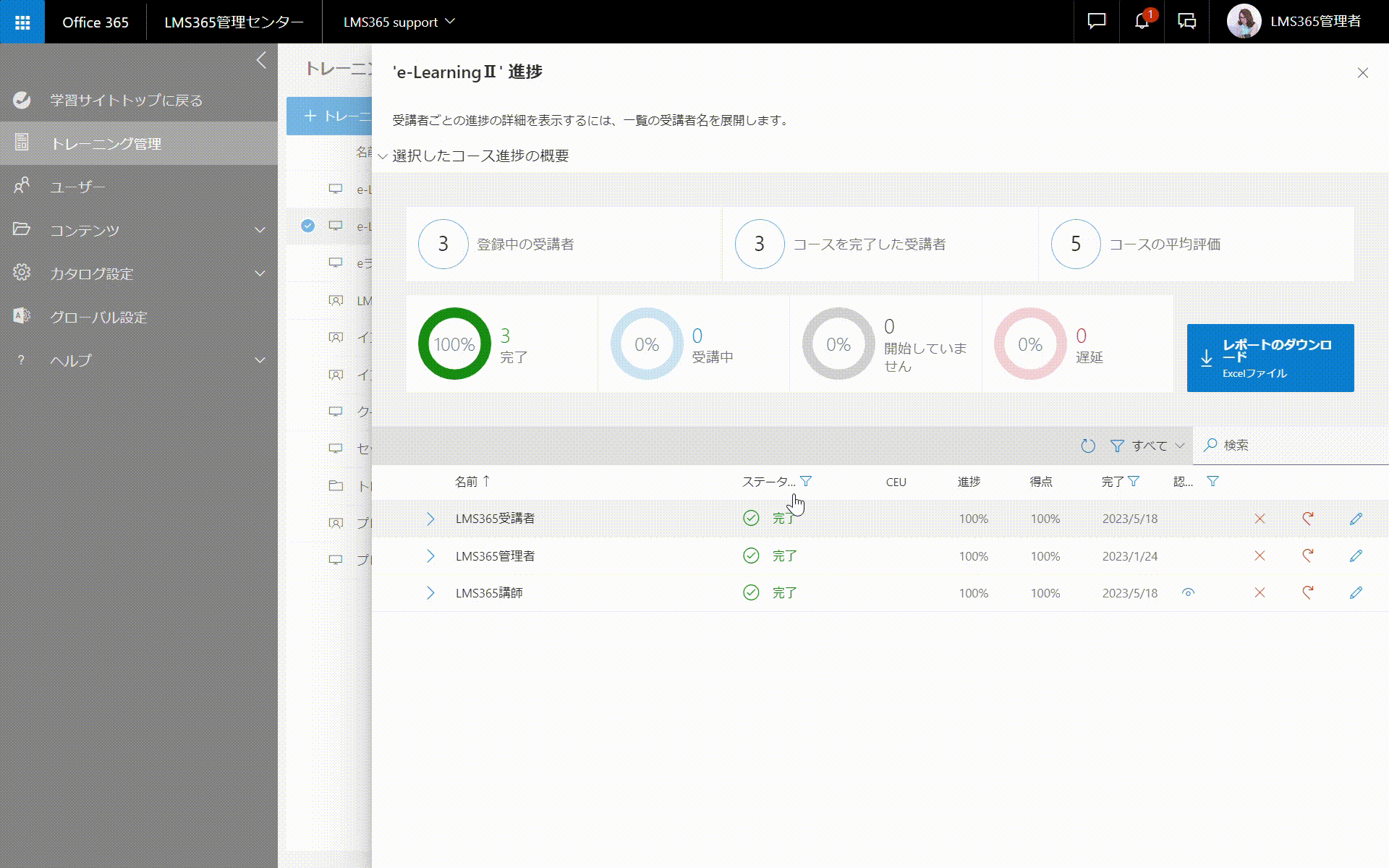Click the 完了 status icon for LMS365管理者
1389x868 pixels.
[x=751, y=556]
